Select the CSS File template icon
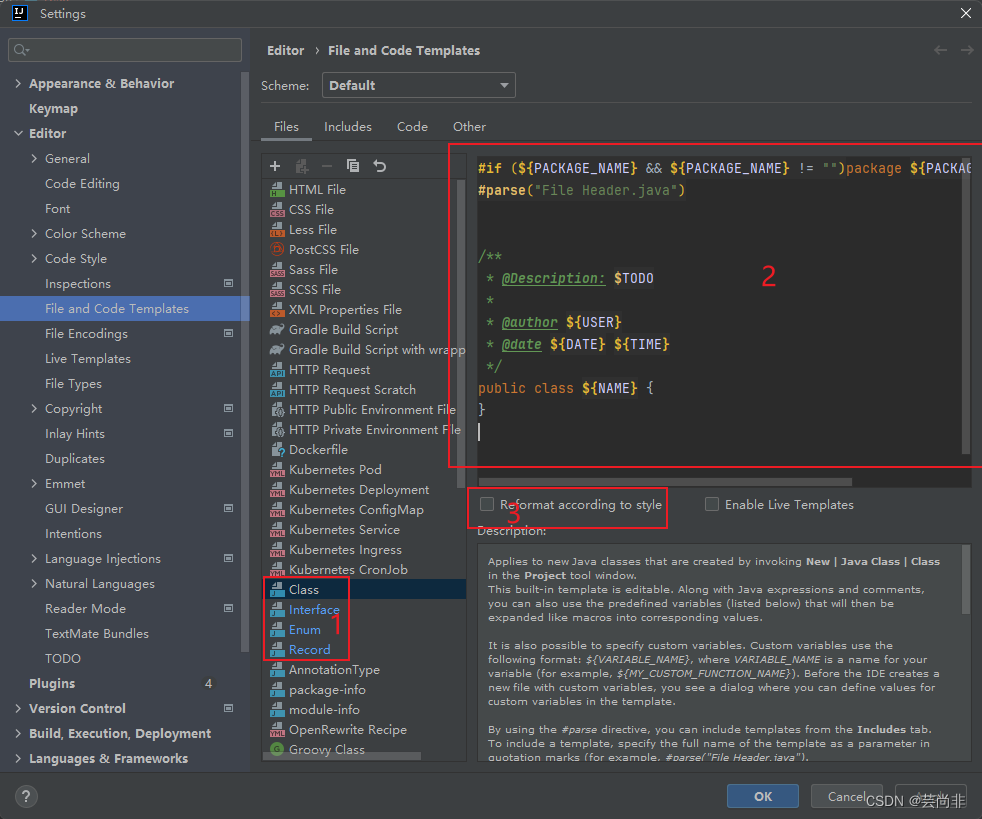 pyautogui.click(x=277, y=210)
